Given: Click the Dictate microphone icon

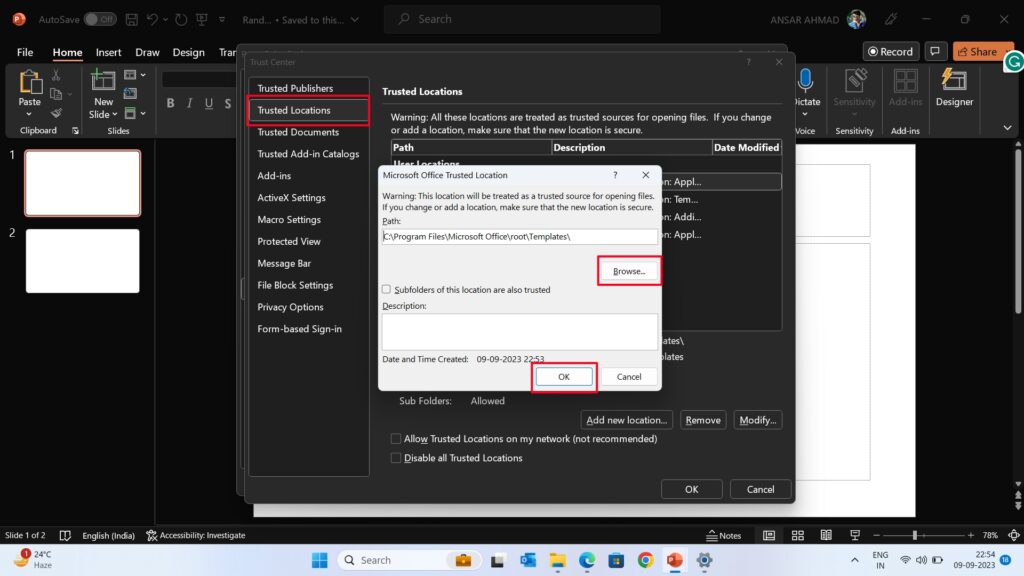Looking at the screenshot, I should click(806, 81).
